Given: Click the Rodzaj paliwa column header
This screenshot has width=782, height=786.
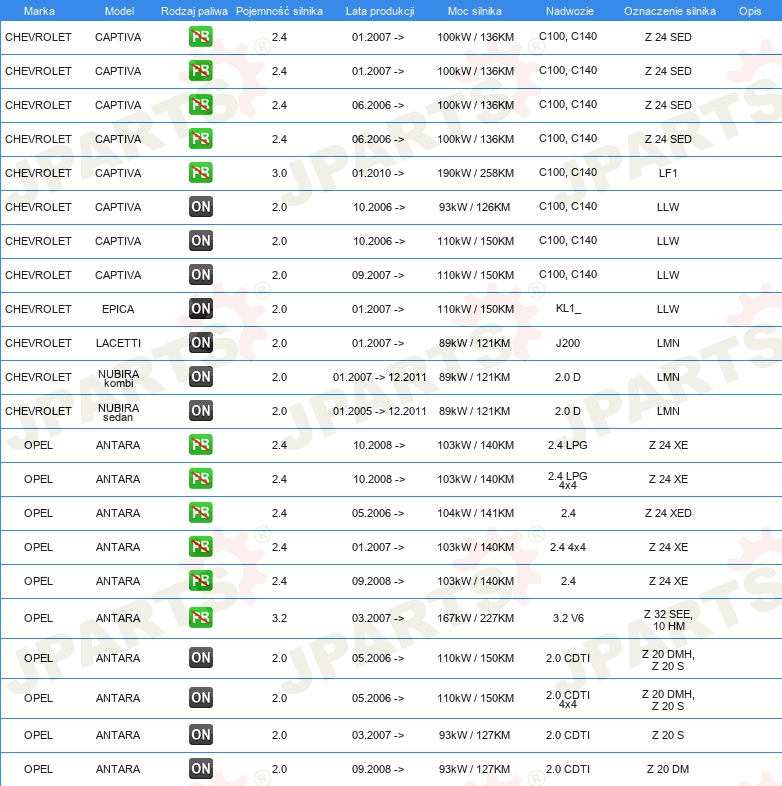Looking at the screenshot, I should (194, 11).
